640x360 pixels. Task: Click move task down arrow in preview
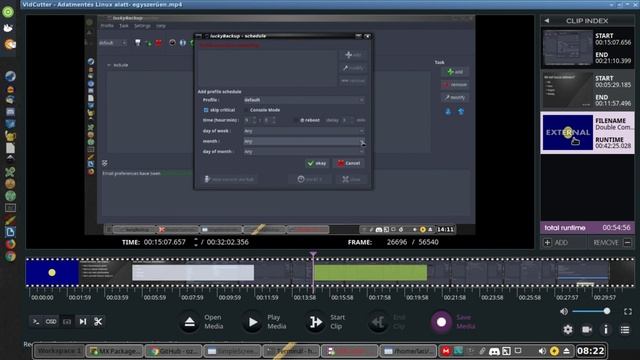tap(448, 111)
